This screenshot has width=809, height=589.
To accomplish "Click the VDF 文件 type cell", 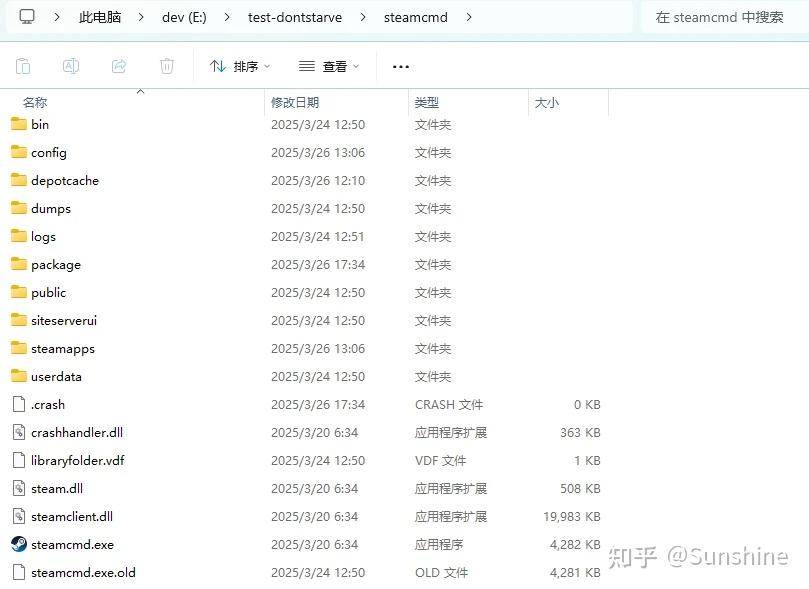I will 441,460.
